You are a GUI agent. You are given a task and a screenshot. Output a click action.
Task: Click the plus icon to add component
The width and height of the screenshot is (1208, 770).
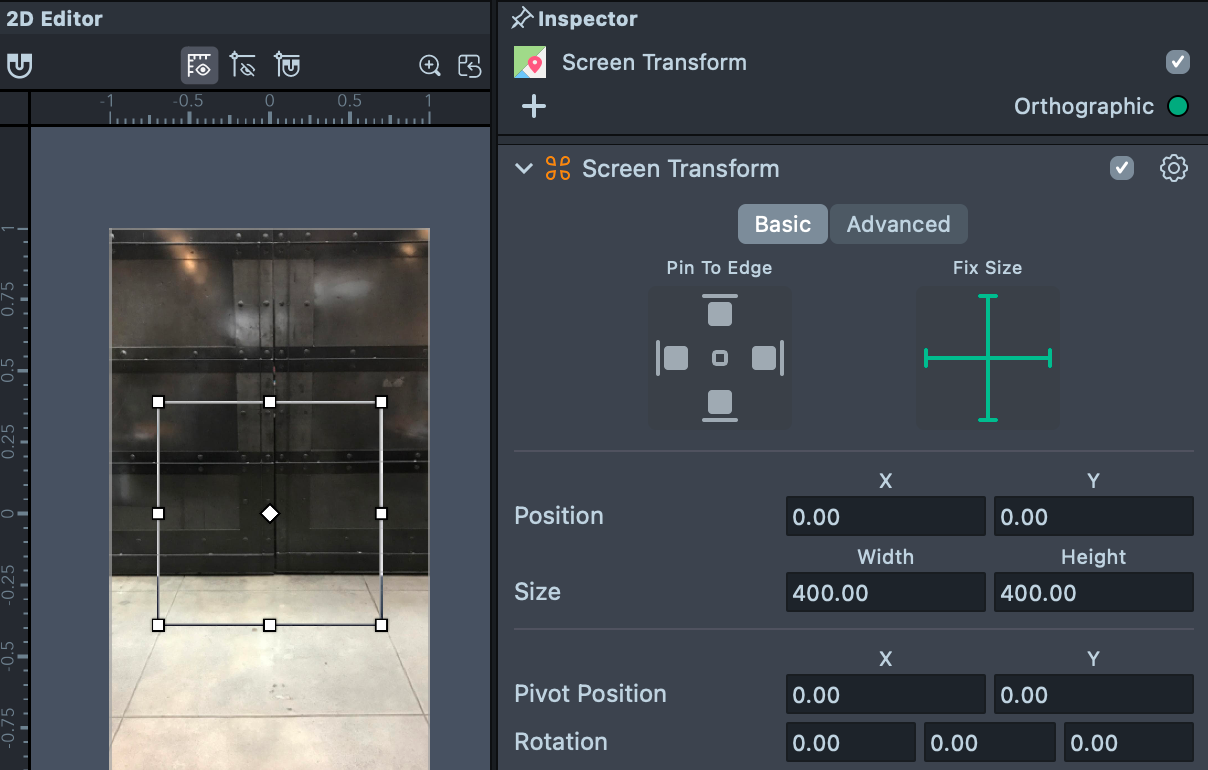[534, 106]
